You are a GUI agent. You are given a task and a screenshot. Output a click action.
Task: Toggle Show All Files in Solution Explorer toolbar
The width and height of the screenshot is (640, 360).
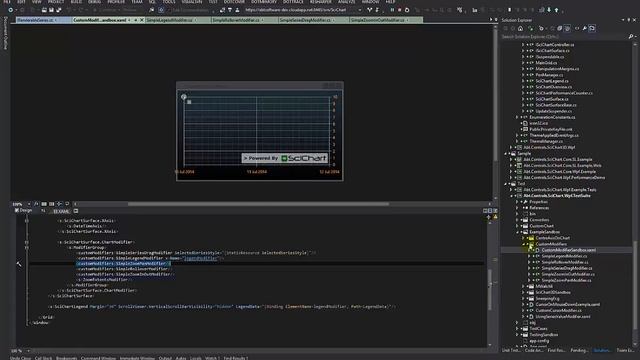[x=567, y=28]
